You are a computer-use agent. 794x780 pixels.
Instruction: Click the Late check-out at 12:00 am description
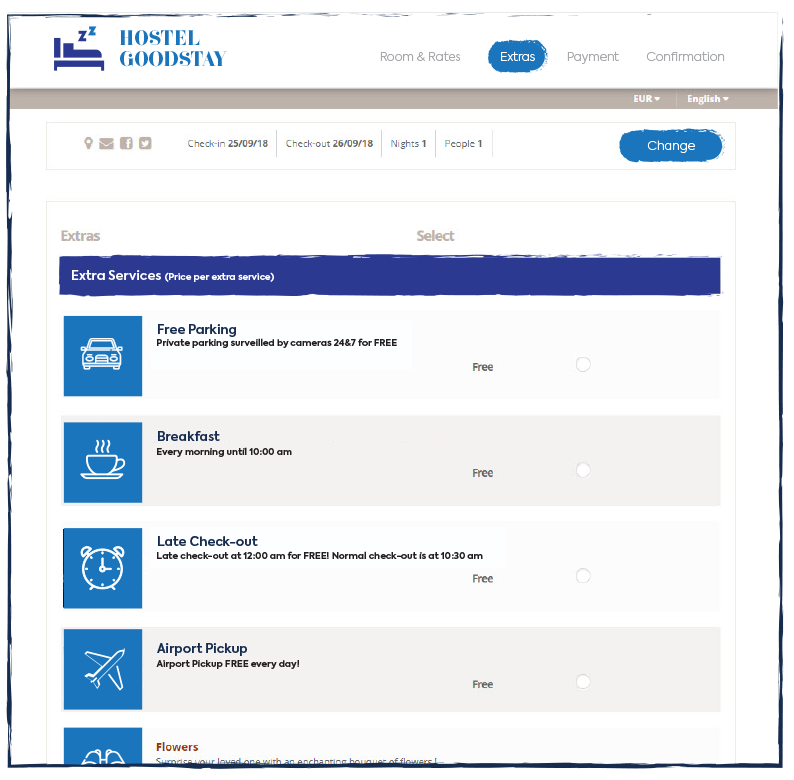pos(320,556)
